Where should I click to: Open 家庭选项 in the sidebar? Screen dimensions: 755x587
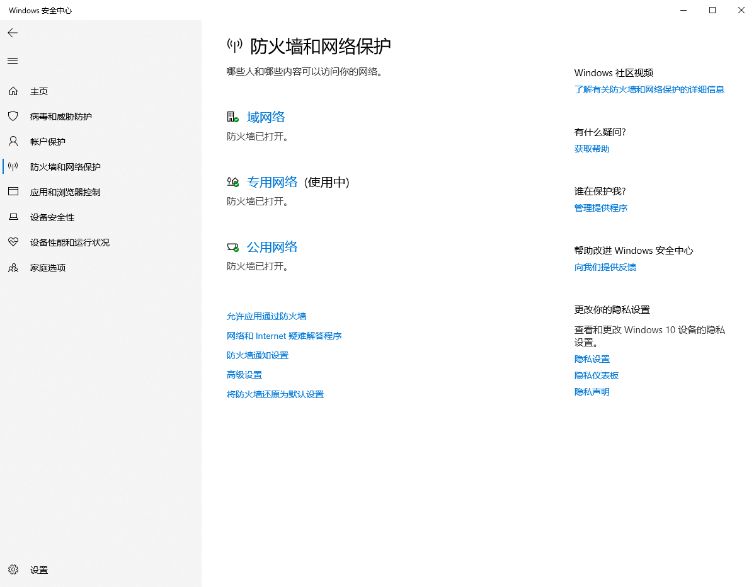(48, 267)
